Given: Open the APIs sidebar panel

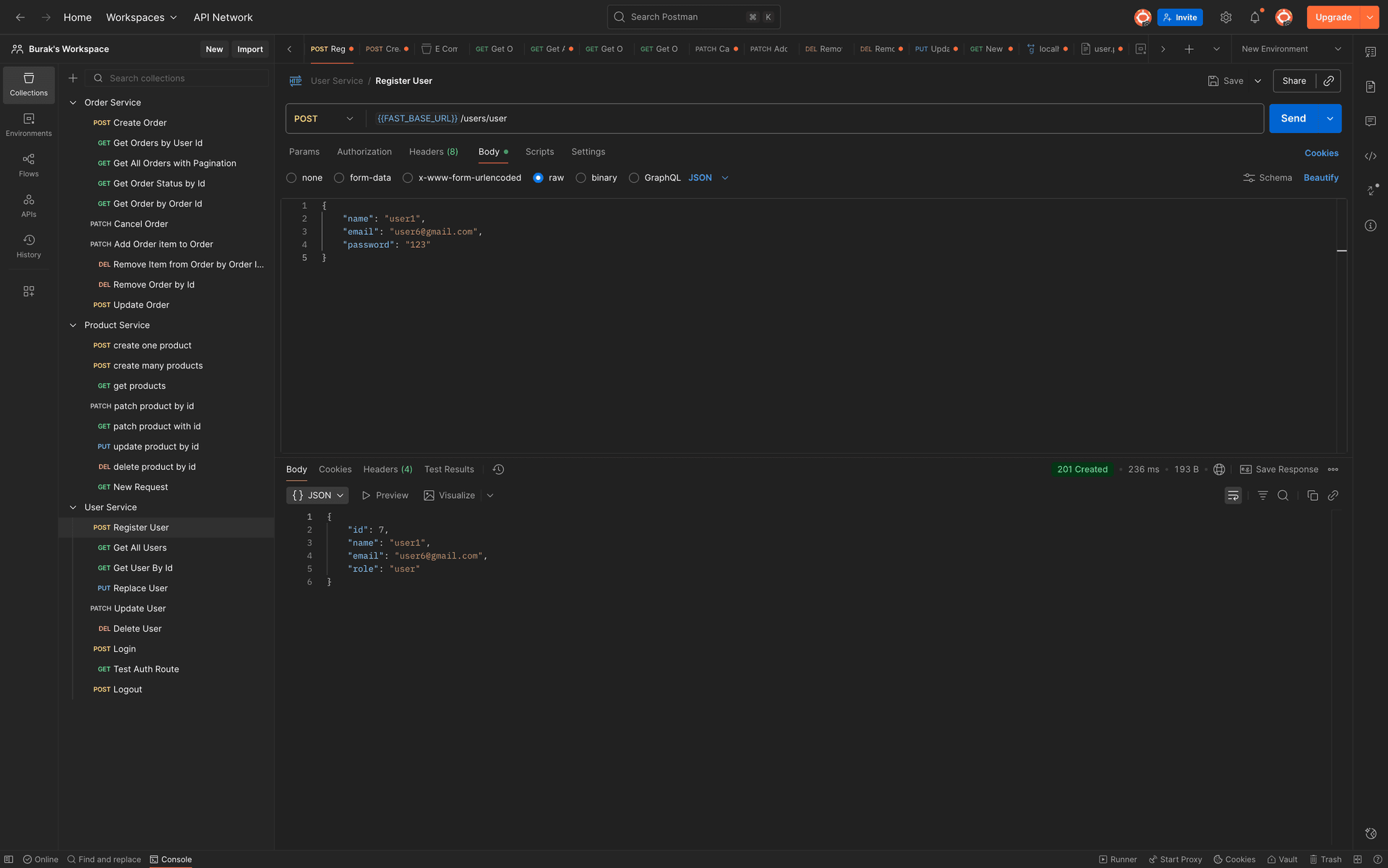Looking at the screenshot, I should pyautogui.click(x=28, y=205).
